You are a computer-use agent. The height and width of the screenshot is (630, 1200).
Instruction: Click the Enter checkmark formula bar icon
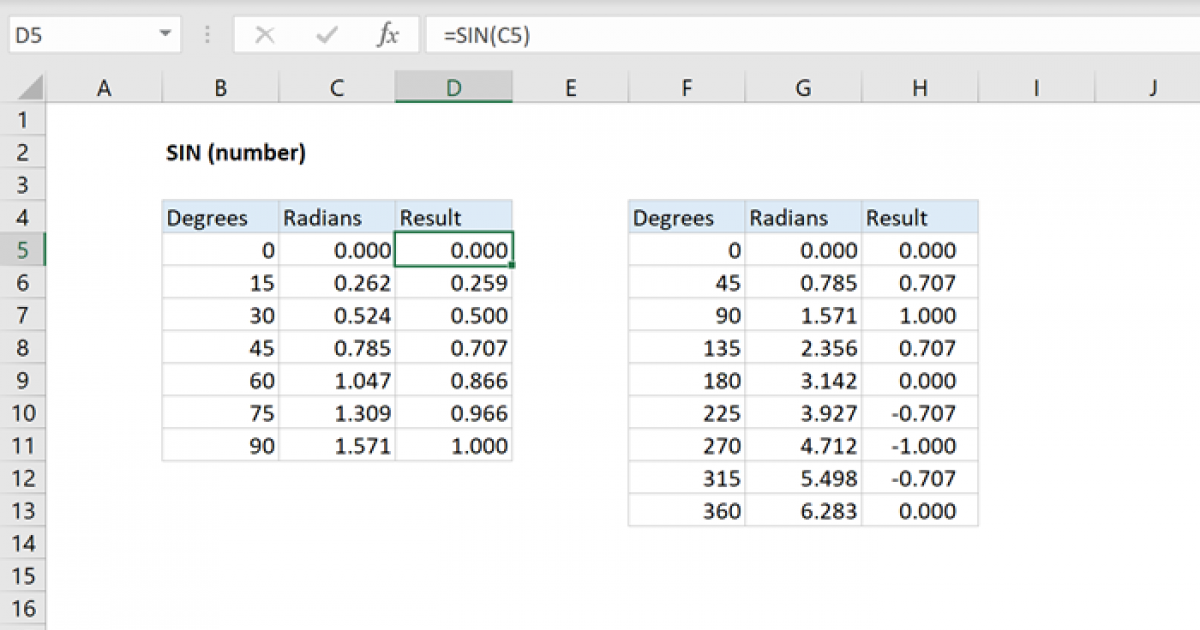click(x=326, y=35)
